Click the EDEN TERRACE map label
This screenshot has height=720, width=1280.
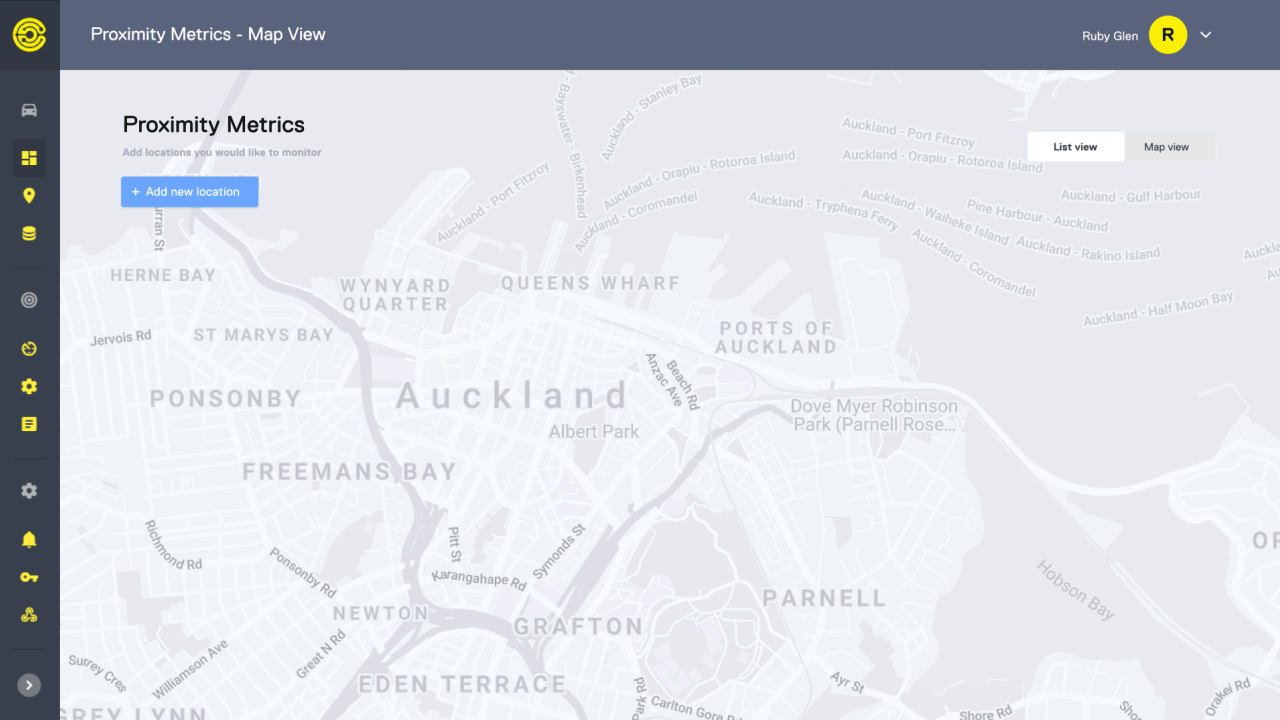click(462, 685)
